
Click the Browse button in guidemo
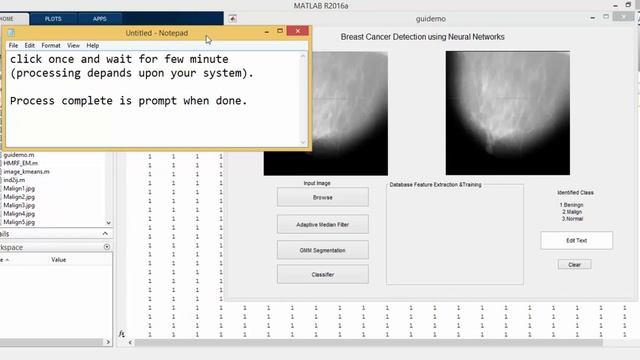coord(322,197)
